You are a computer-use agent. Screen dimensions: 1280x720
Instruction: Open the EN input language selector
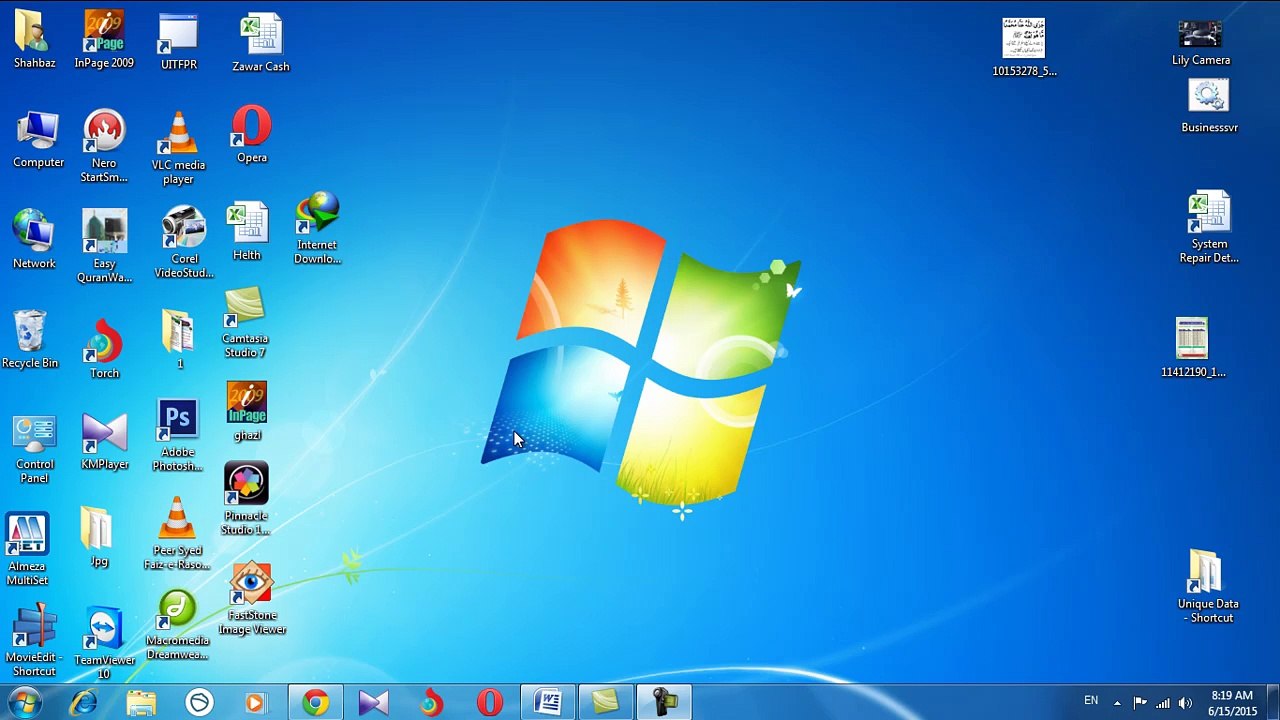click(1091, 701)
